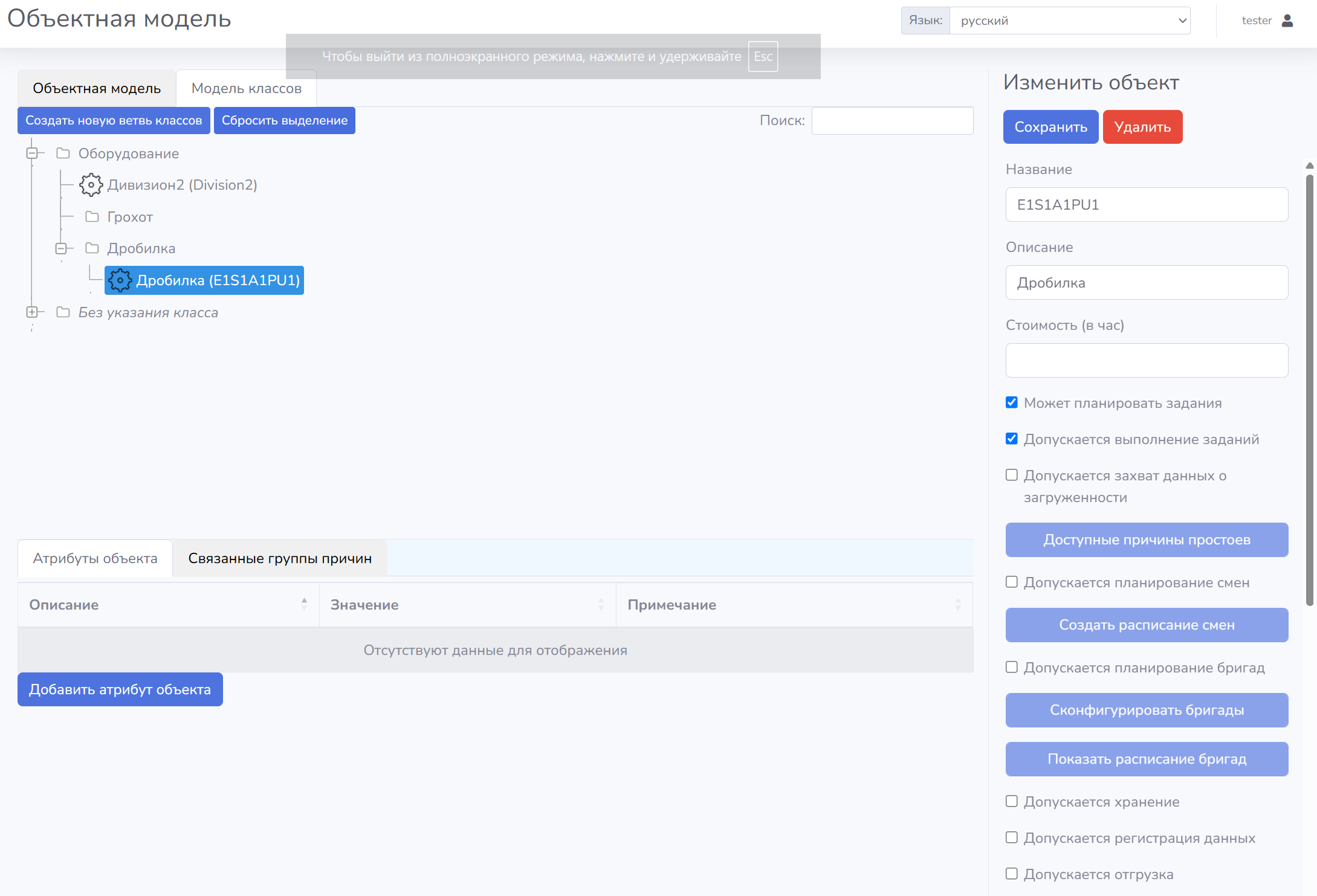
Task: Open Связанные группы причин tab
Action: coord(279,558)
